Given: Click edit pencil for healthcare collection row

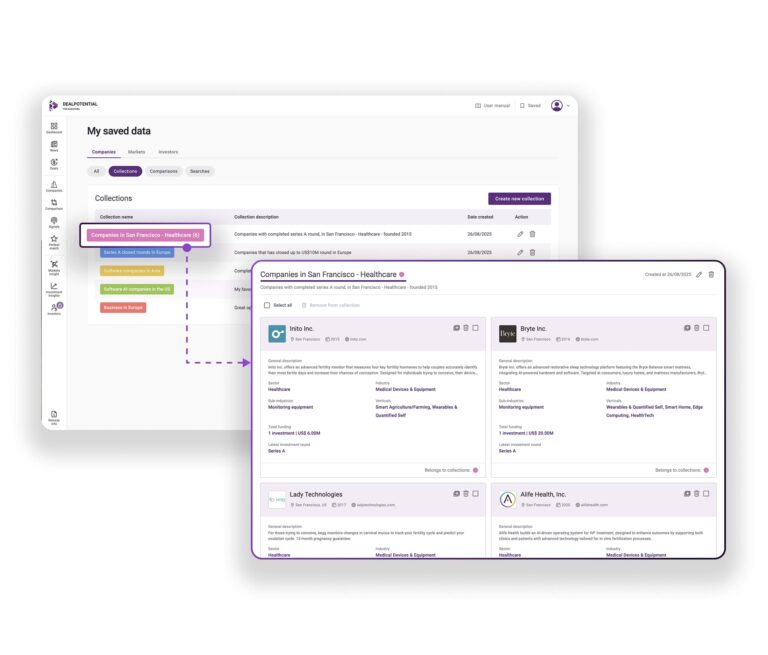Looking at the screenshot, I should (x=520, y=234).
